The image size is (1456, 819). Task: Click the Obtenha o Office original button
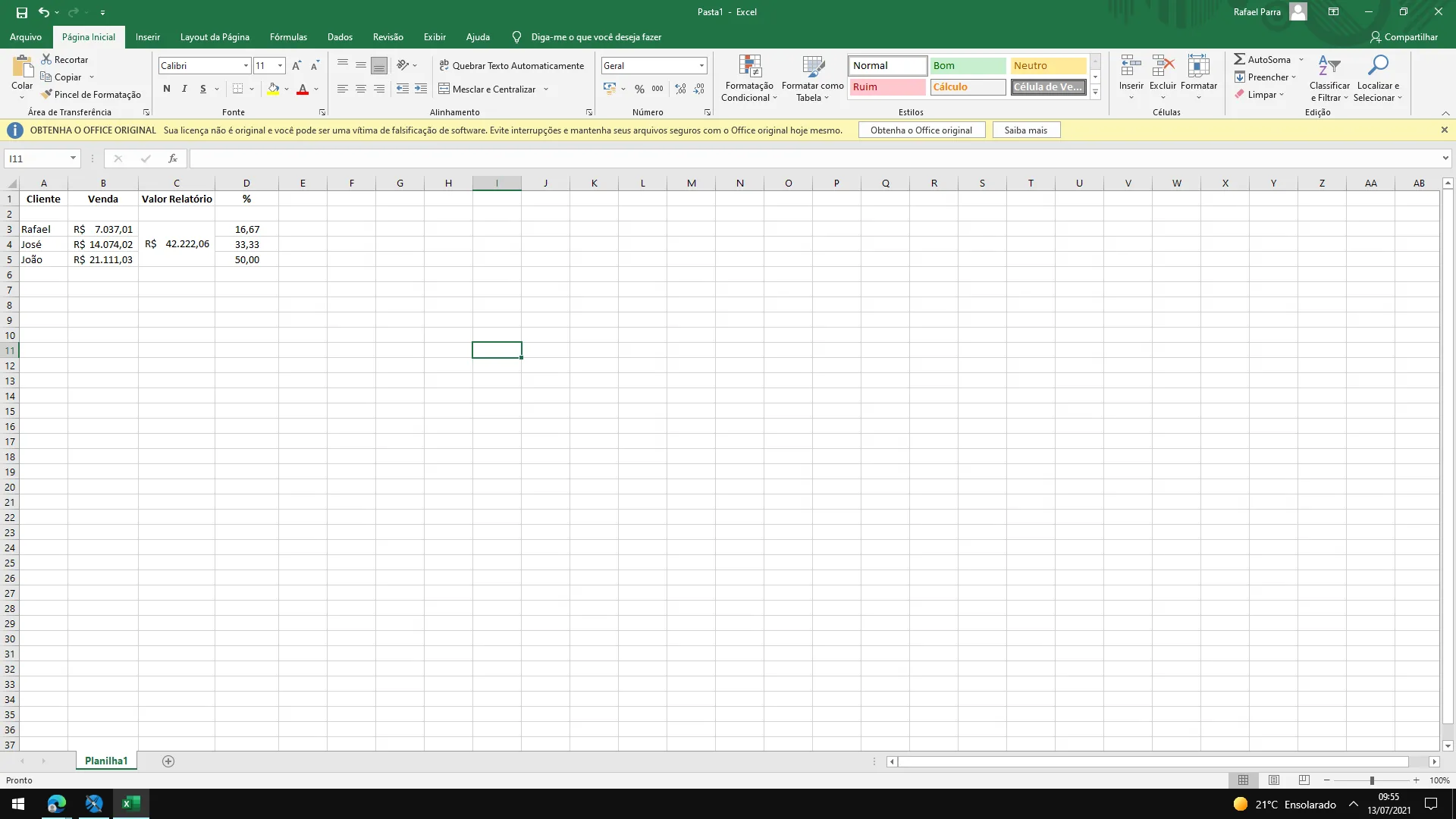coord(921,130)
